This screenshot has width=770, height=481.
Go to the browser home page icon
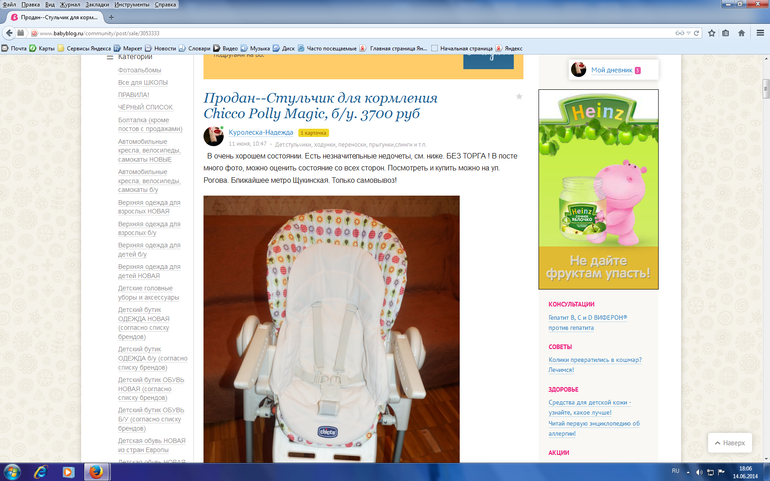742,33
